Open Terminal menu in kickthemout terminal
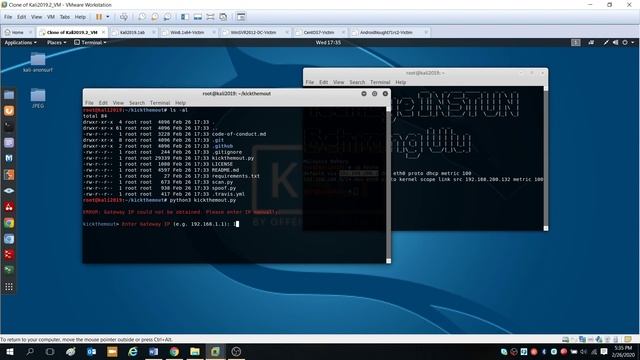This screenshot has height=360, width=640. coord(160,103)
